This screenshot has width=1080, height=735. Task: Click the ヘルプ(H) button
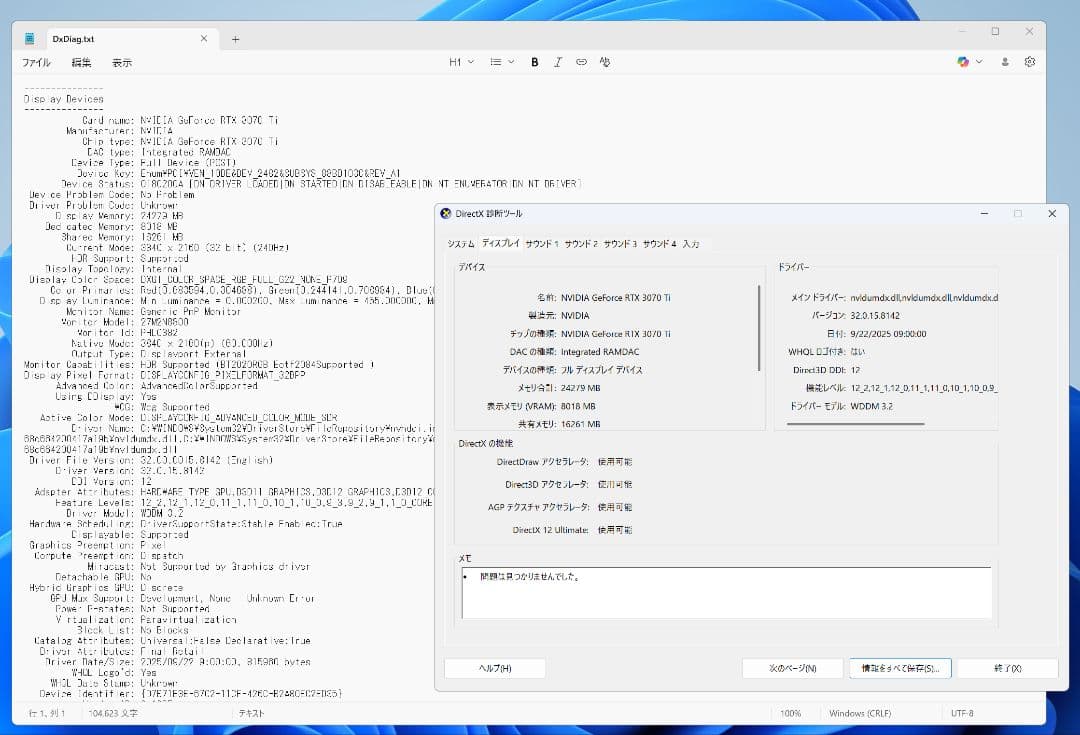coord(495,668)
